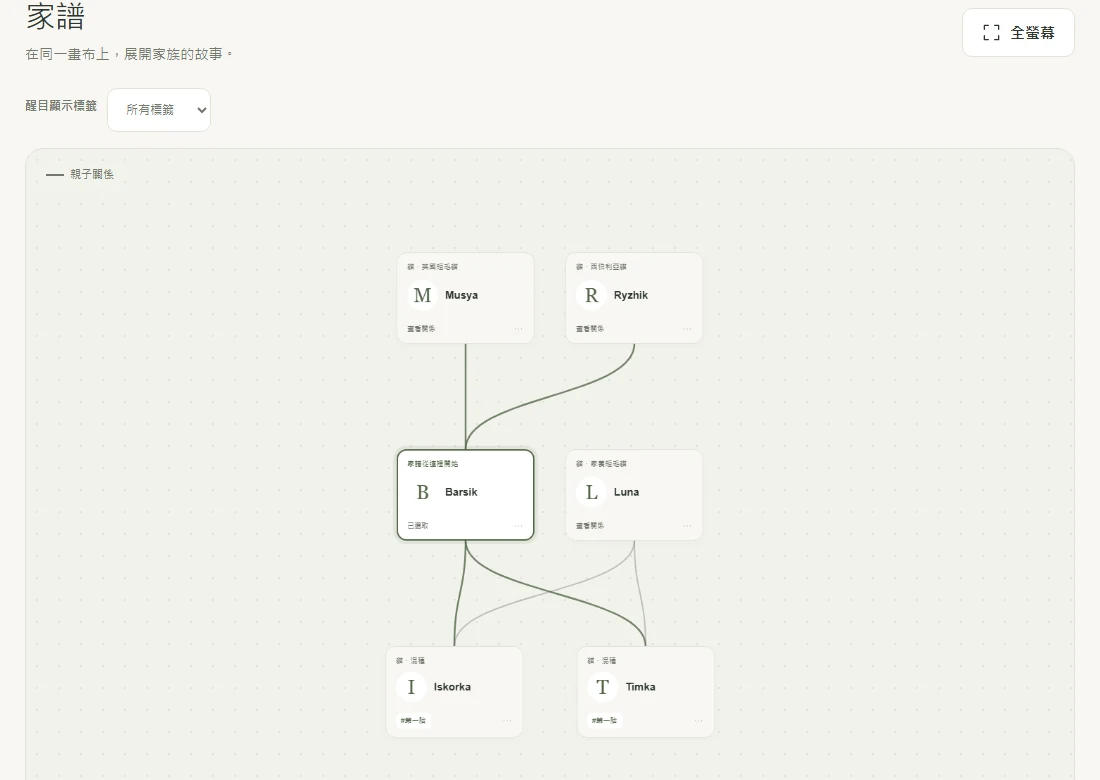The height and width of the screenshot is (780, 1100).
Task: Open the three-dot menu on Barsik's card
Action: (x=518, y=525)
